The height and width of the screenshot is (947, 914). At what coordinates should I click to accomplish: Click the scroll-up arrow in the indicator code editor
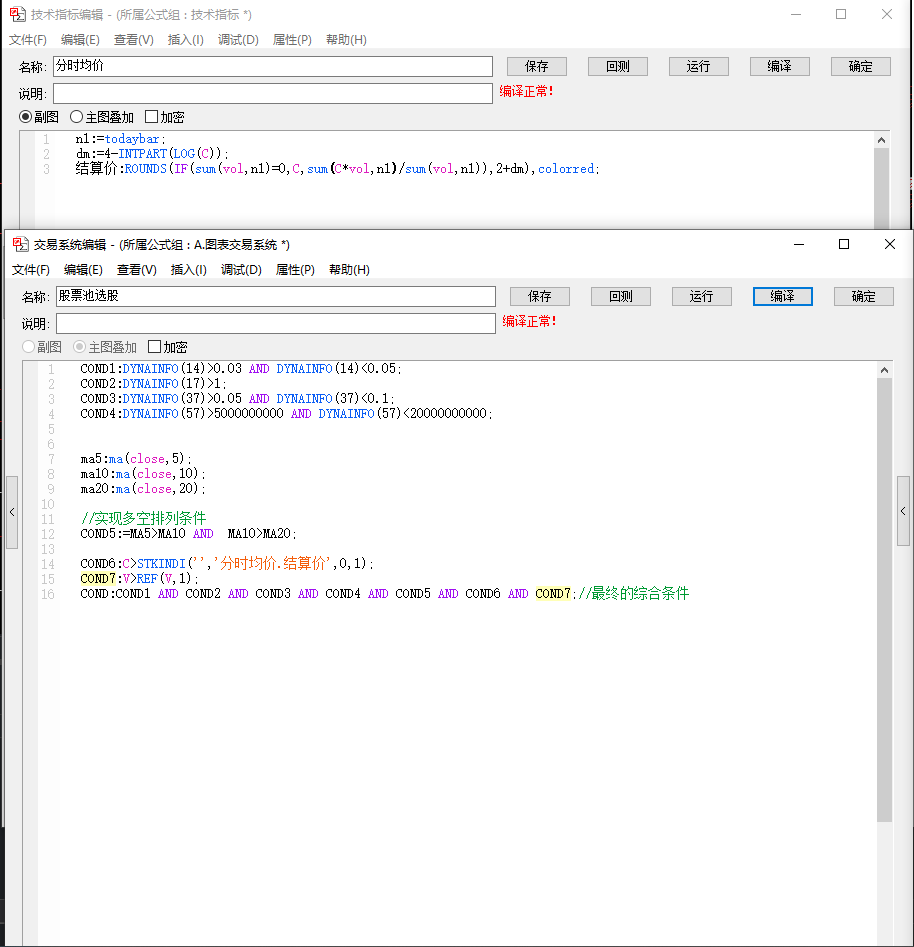point(881,141)
